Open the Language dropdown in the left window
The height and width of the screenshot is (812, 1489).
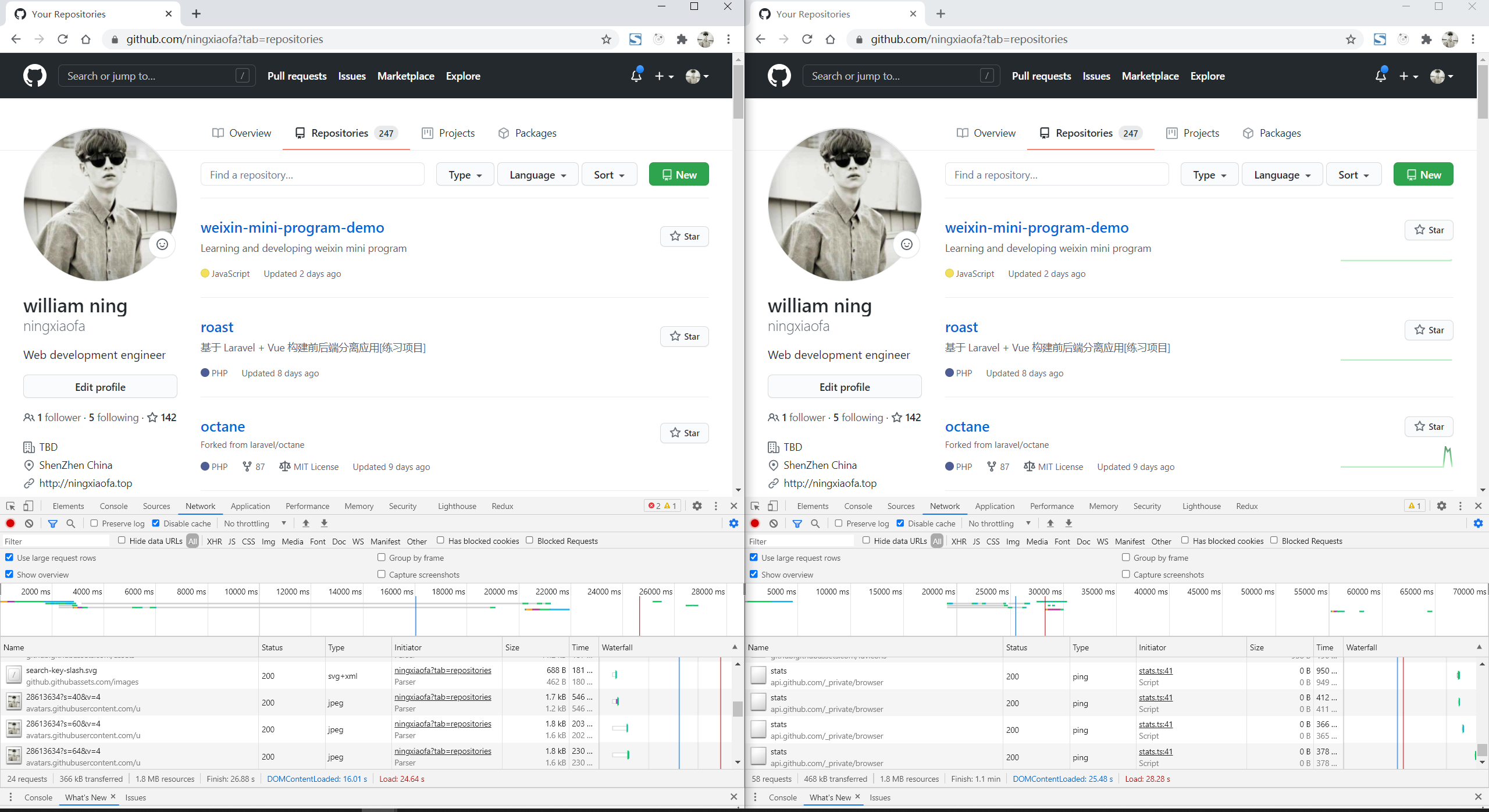538,174
